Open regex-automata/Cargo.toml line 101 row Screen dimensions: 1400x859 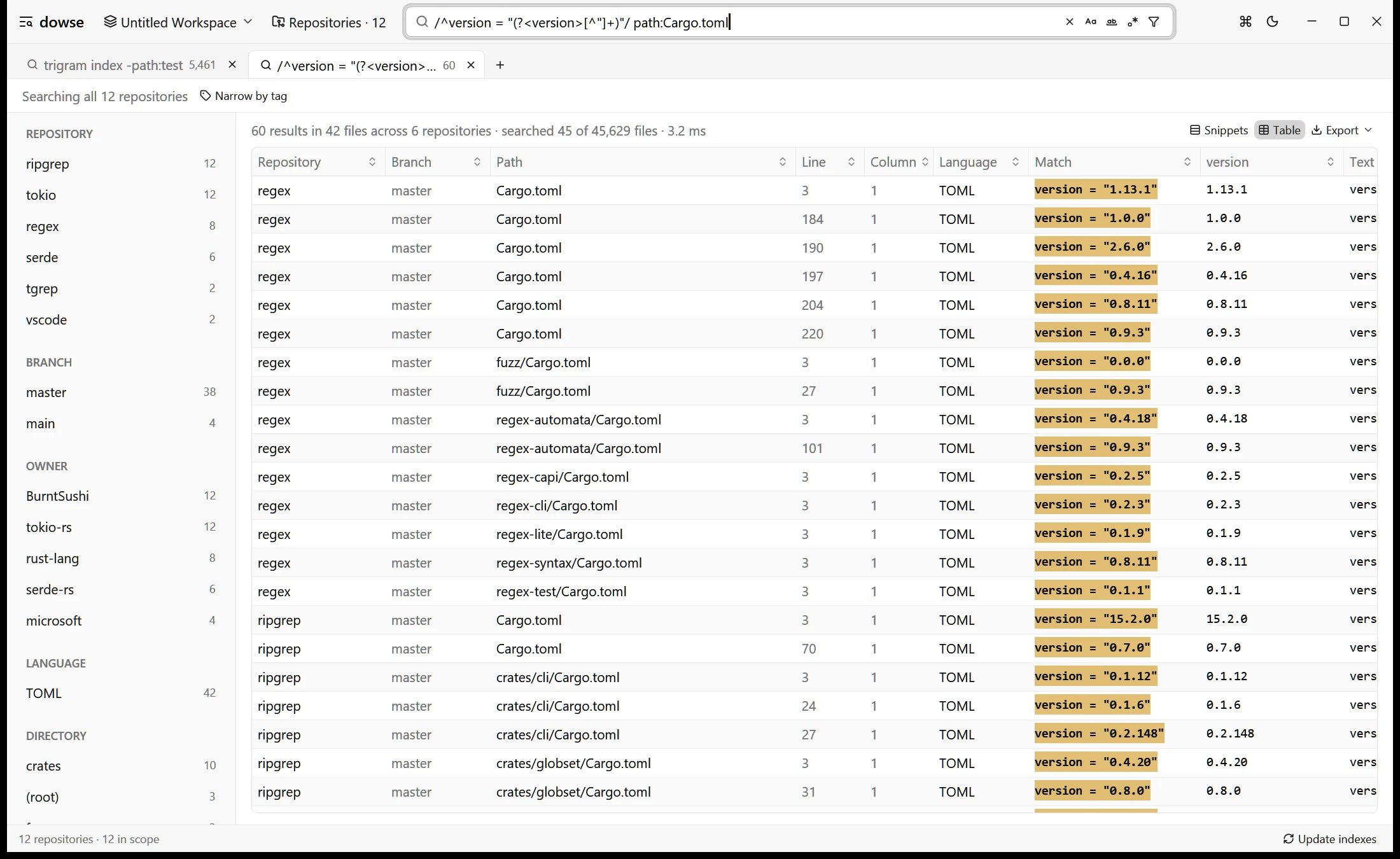[x=814, y=449]
